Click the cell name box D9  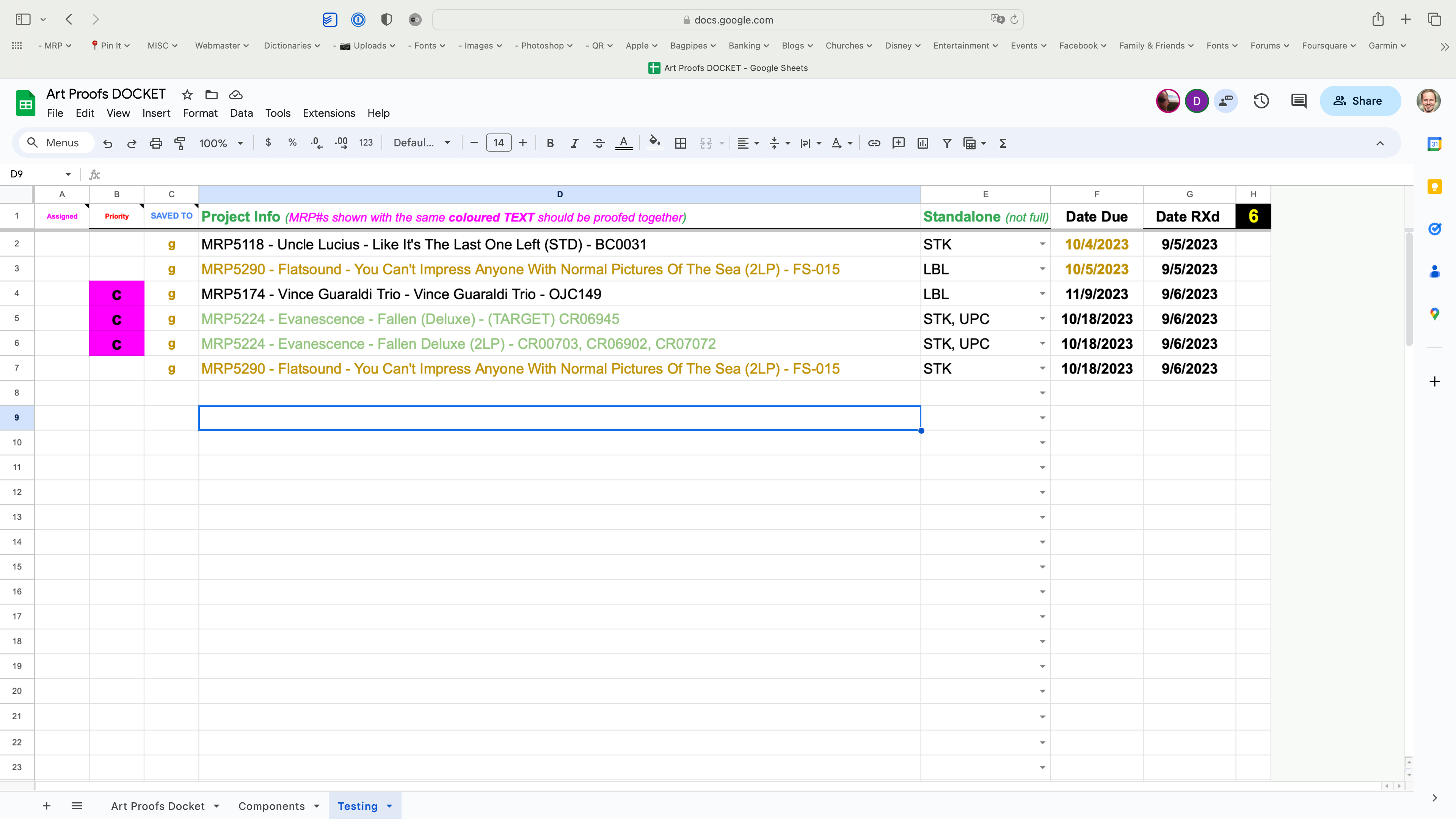pos(34,174)
